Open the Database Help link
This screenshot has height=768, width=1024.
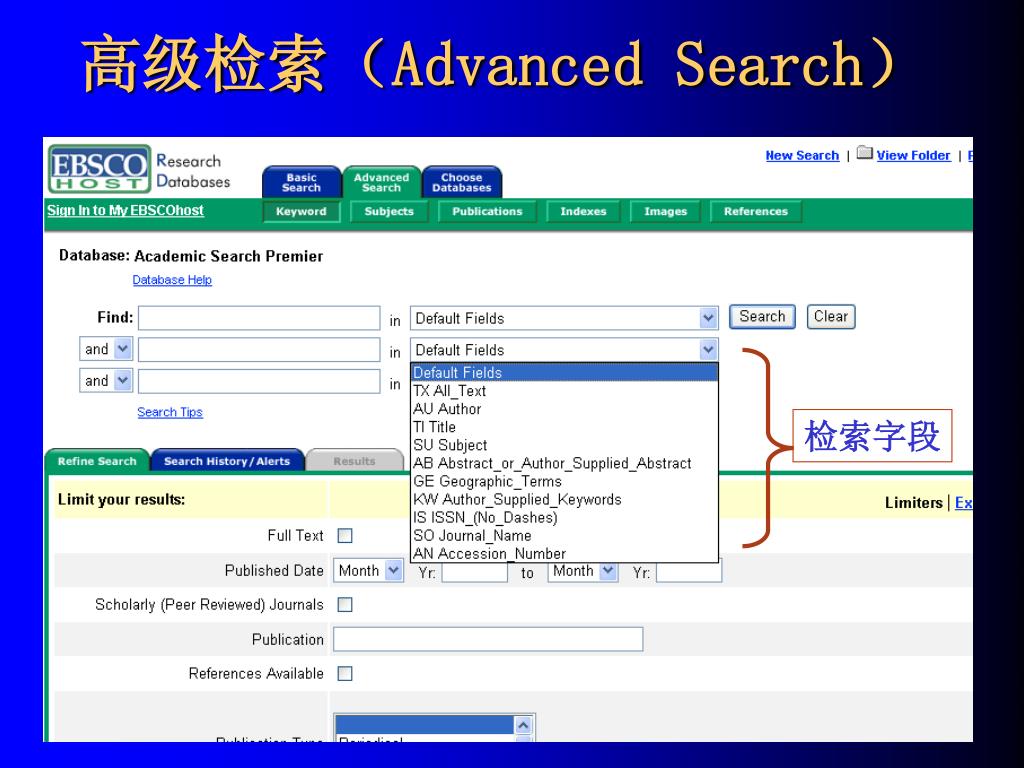click(x=172, y=280)
